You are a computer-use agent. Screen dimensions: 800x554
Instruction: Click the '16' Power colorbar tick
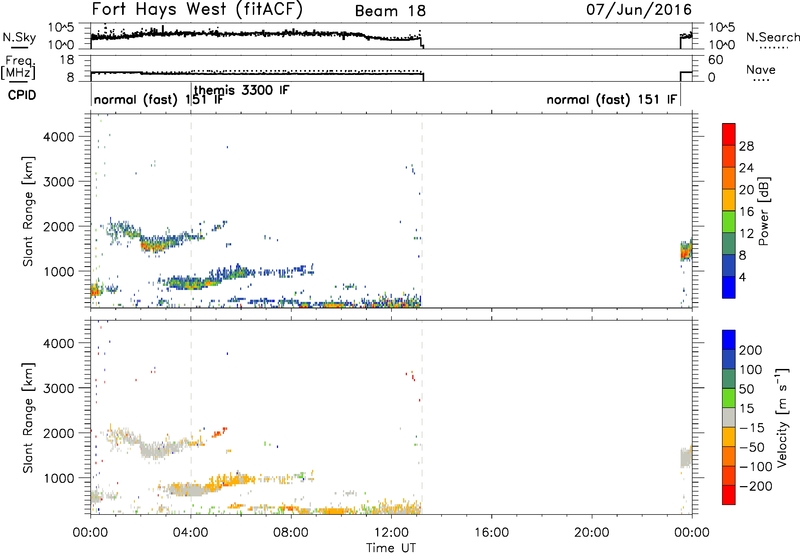coord(746,211)
